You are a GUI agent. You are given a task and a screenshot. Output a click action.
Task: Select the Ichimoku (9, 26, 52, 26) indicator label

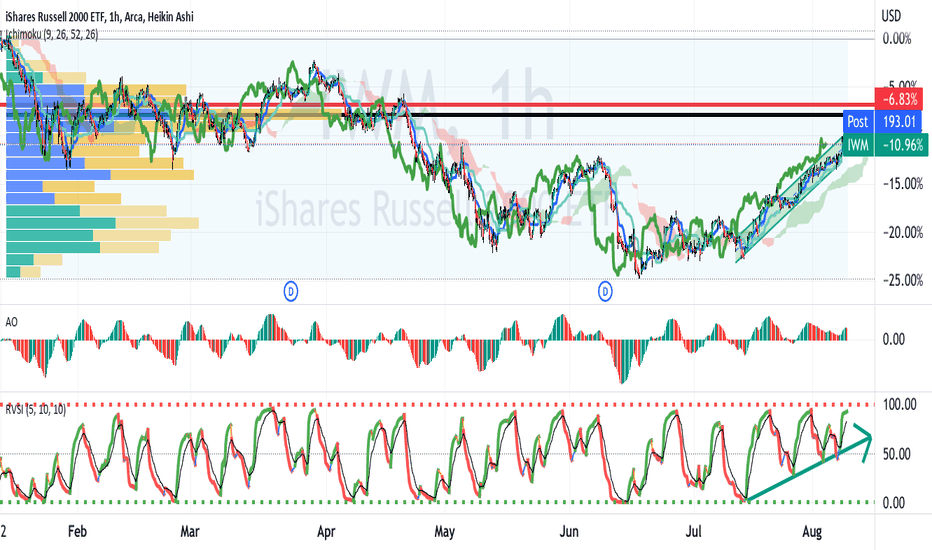(x=52, y=34)
